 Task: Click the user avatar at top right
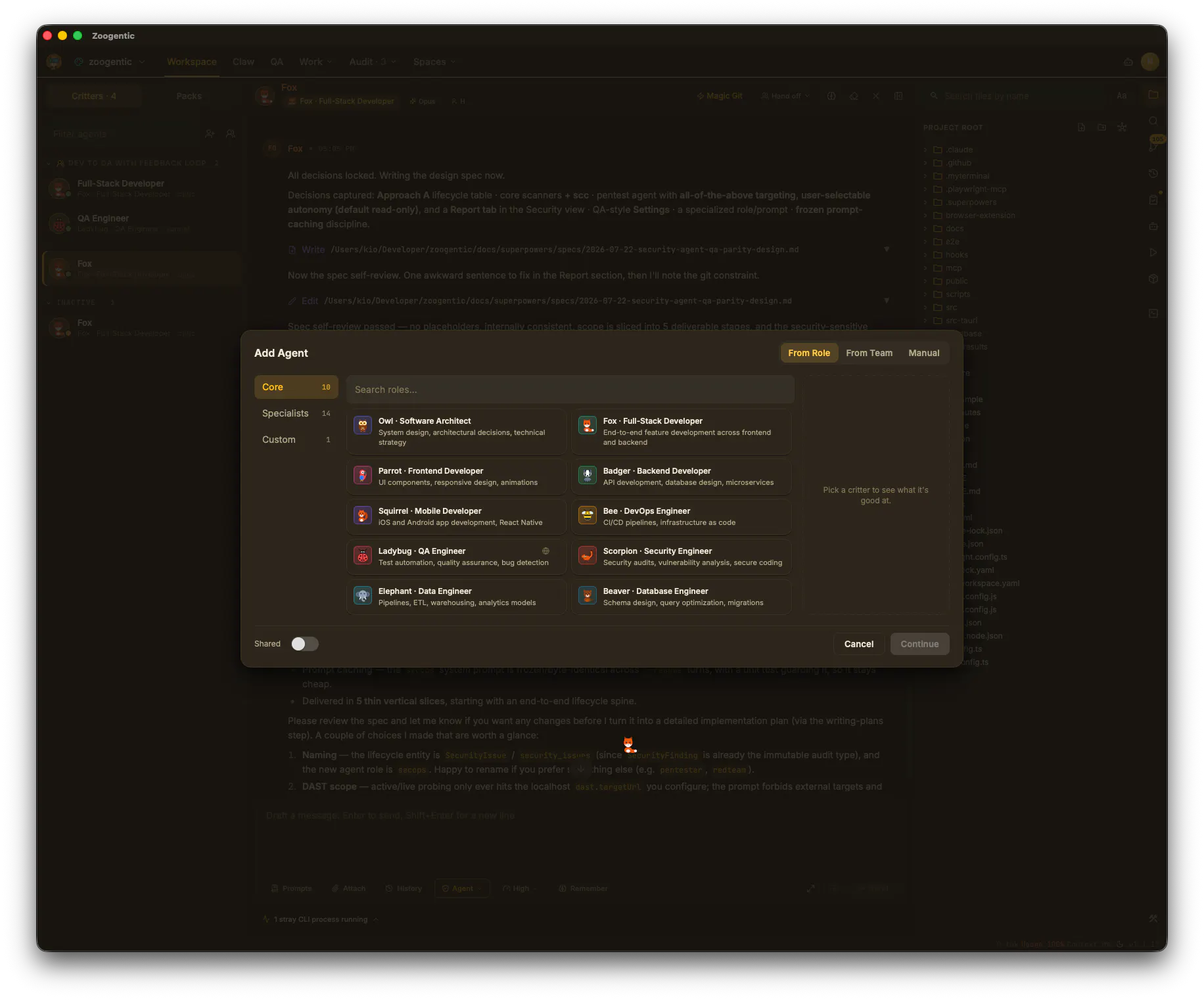click(x=1149, y=62)
